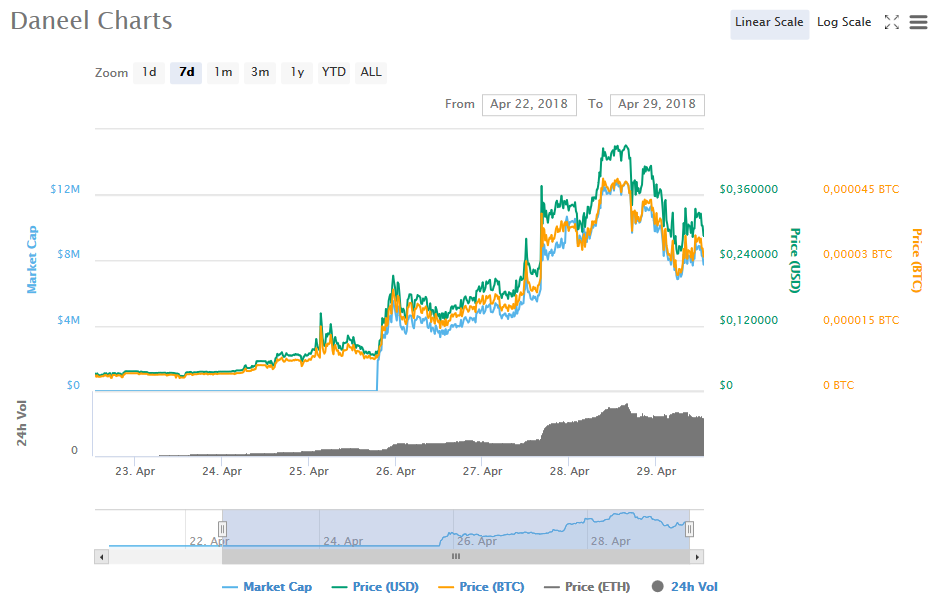Set zoom range to 1d
Viewport: 936px width, 605px height.
(x=149, y=72)
